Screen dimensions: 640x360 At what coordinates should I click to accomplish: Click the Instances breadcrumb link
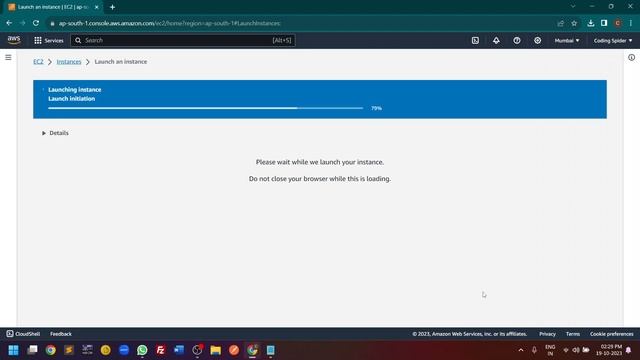tap(69, 62)
